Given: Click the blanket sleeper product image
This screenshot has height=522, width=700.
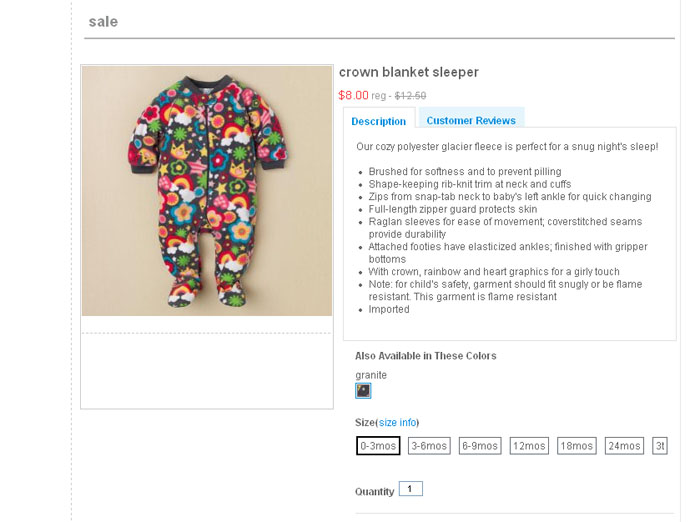Looking at the screenshot, I should [207, 190].
